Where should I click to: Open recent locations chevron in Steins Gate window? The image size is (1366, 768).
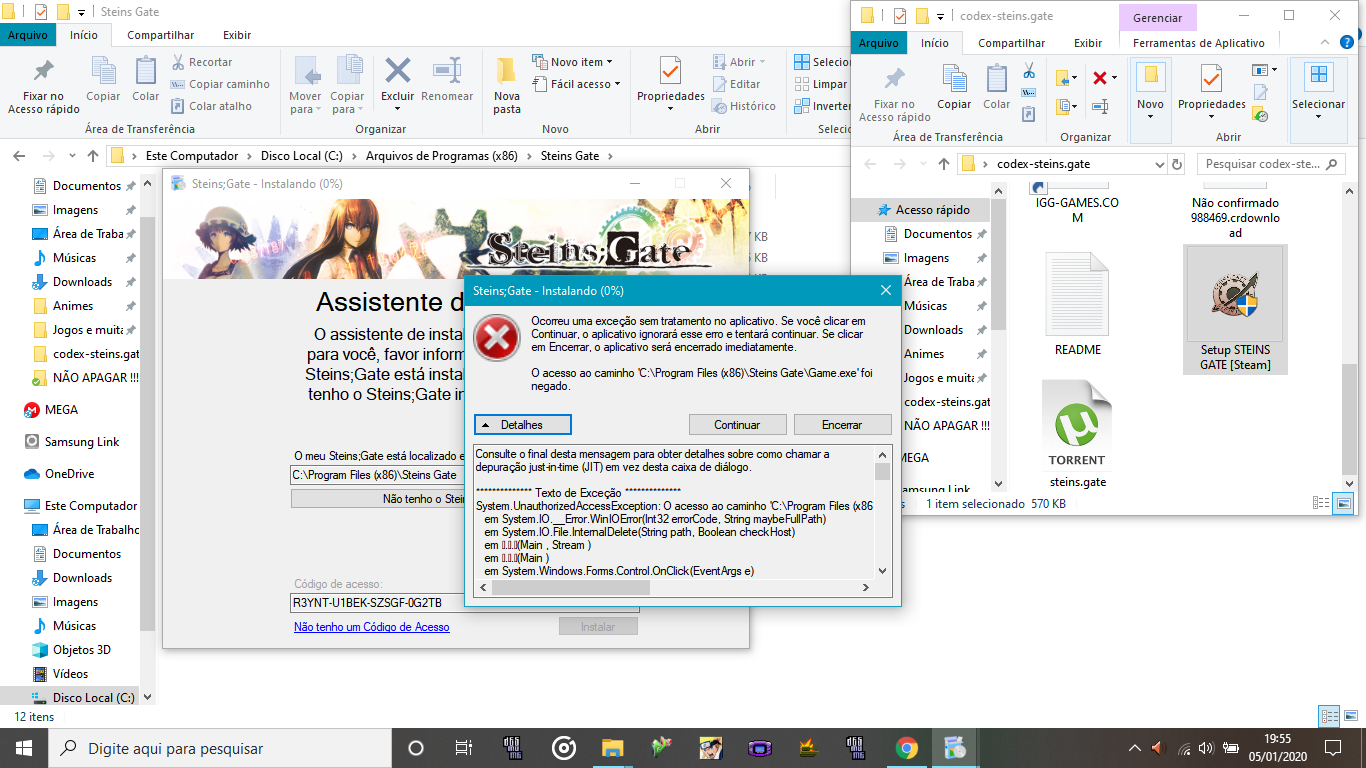pyautogui.click(x=72, y=156)
